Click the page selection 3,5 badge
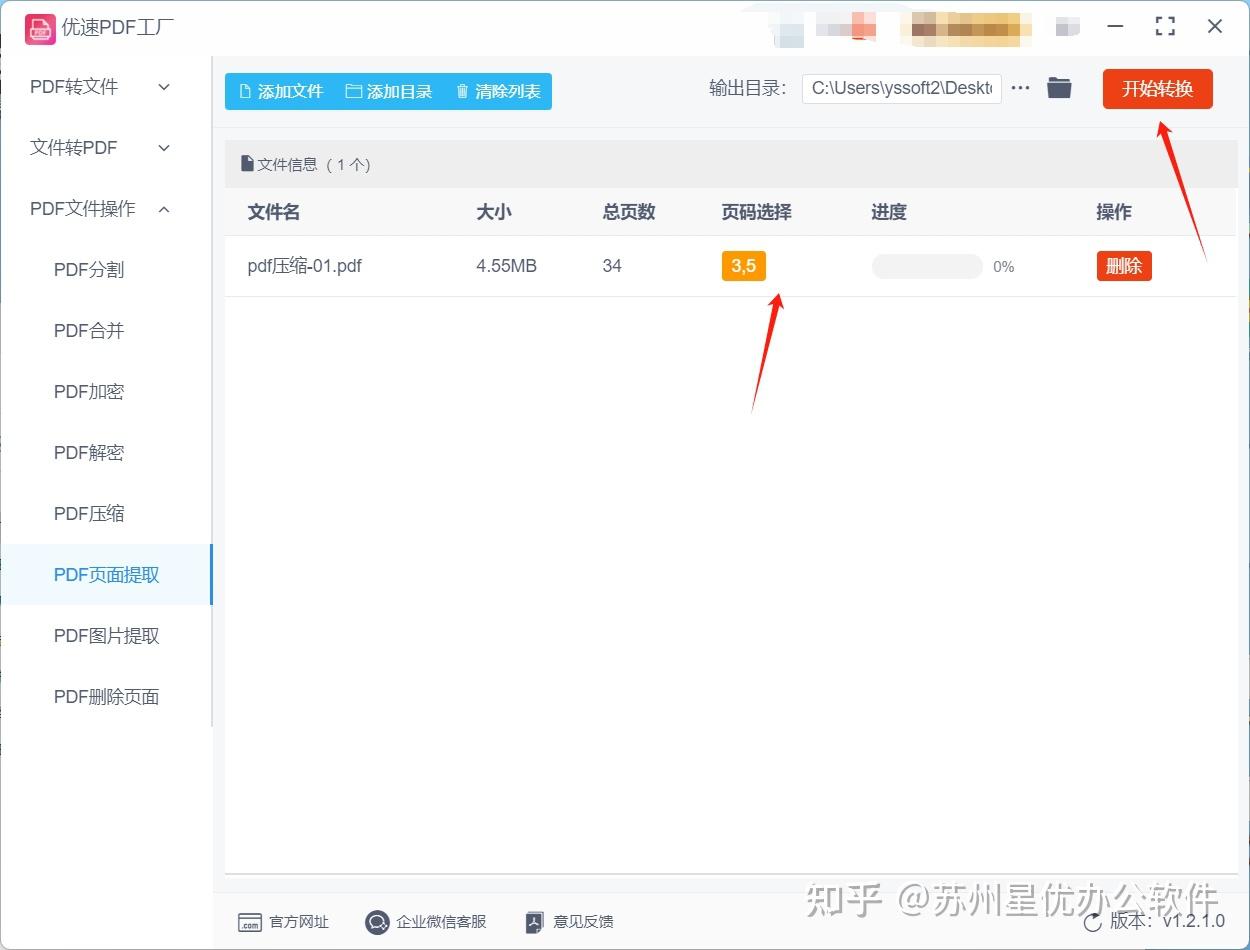Image resolution: width=1250 pixels, height=950 pixels. (743, 266)
